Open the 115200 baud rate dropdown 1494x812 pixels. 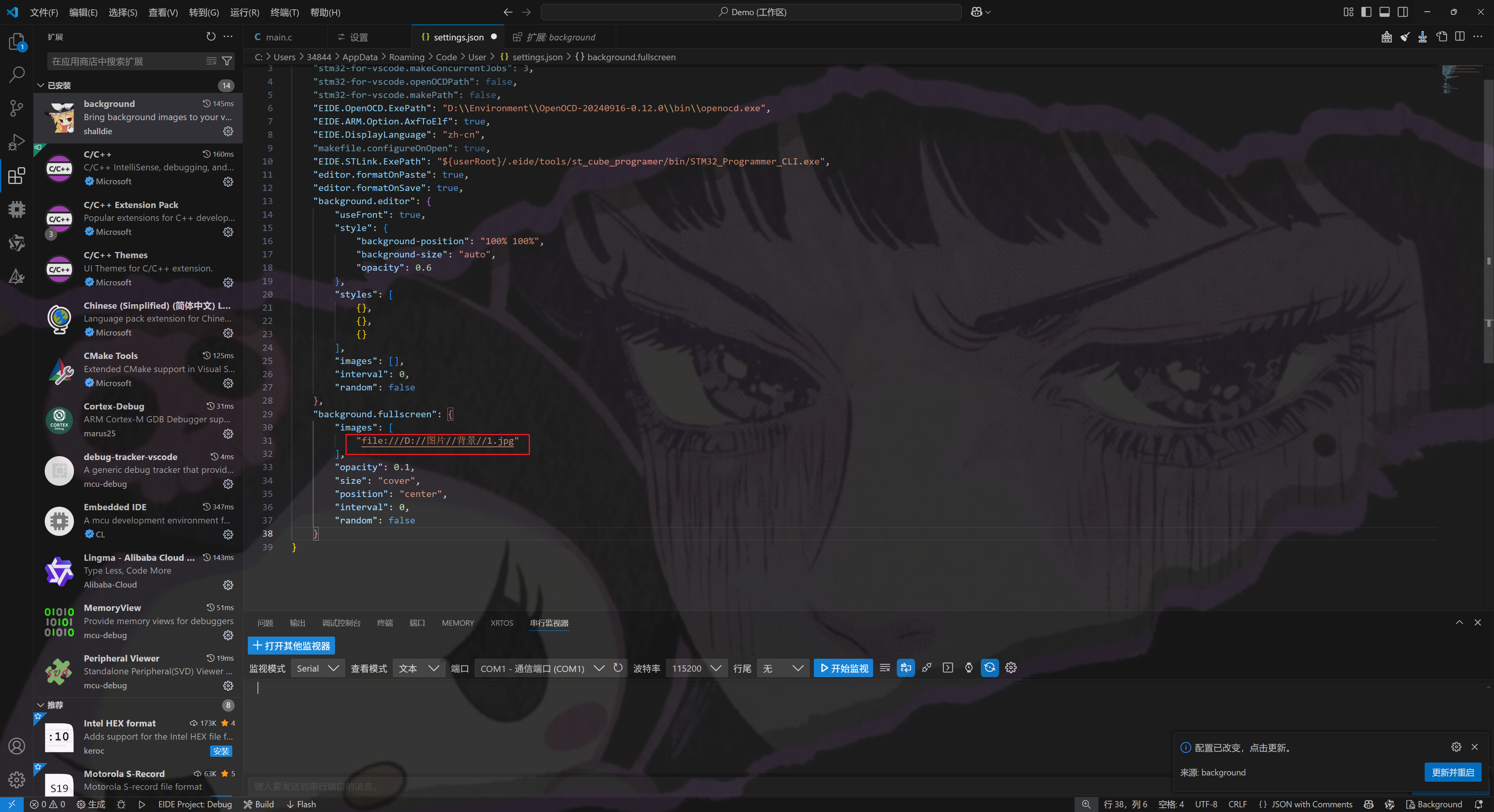pyautogui.click(x=696, y=668)
